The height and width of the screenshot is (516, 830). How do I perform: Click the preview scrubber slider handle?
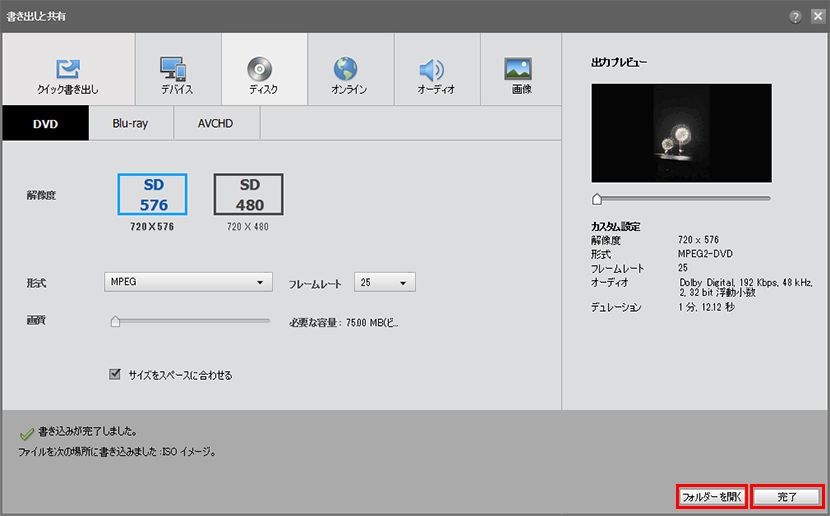coord(597,199)
